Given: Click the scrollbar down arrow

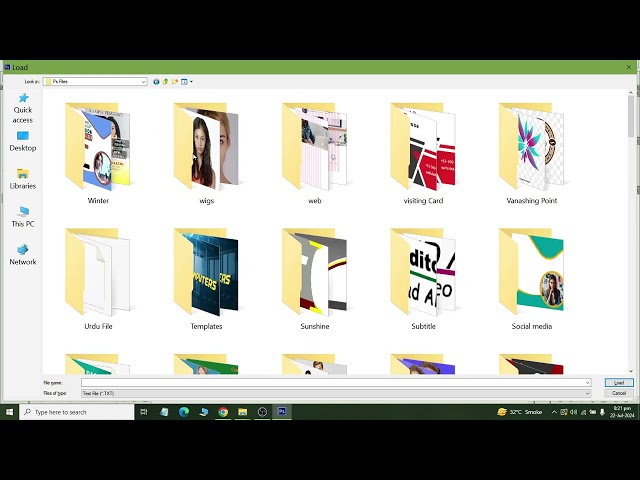Looking at the screenshot, I should click(x=631, y=371).
